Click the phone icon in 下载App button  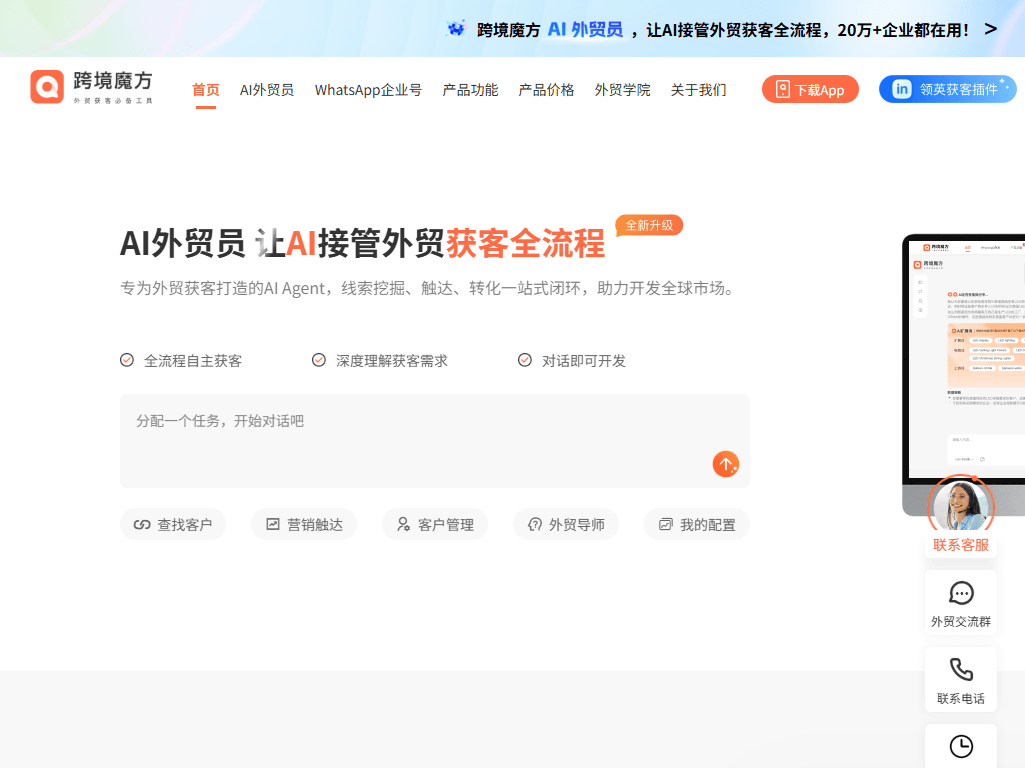782,90
